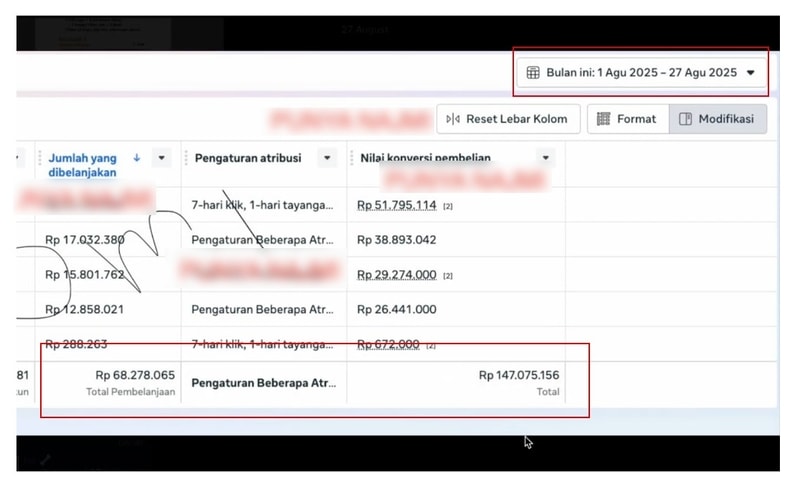Open the Rp 672.000 conversion value link
The image size is (800, 492).
388,345
